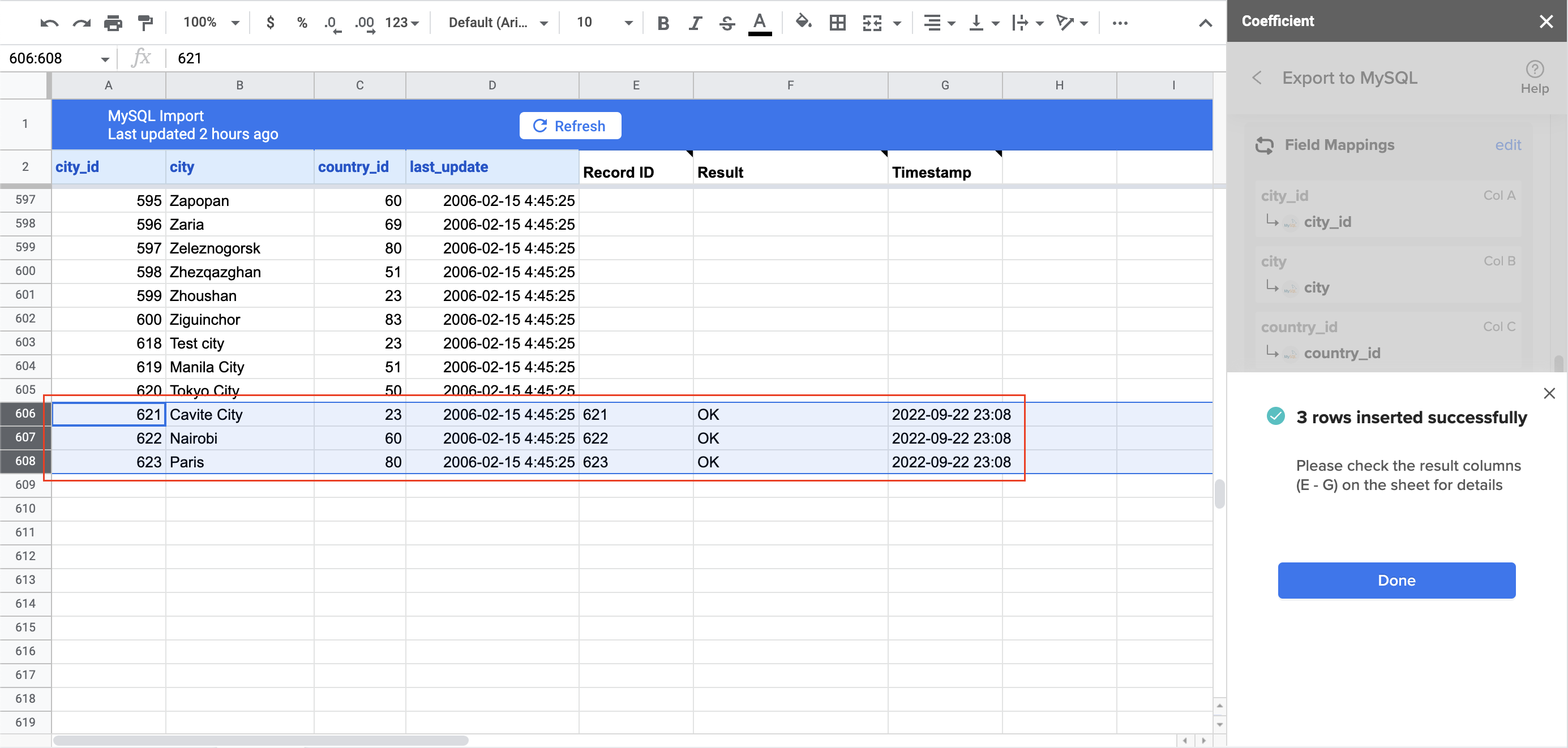Click the sheet's vertical scrollbar thumb

1219,493
